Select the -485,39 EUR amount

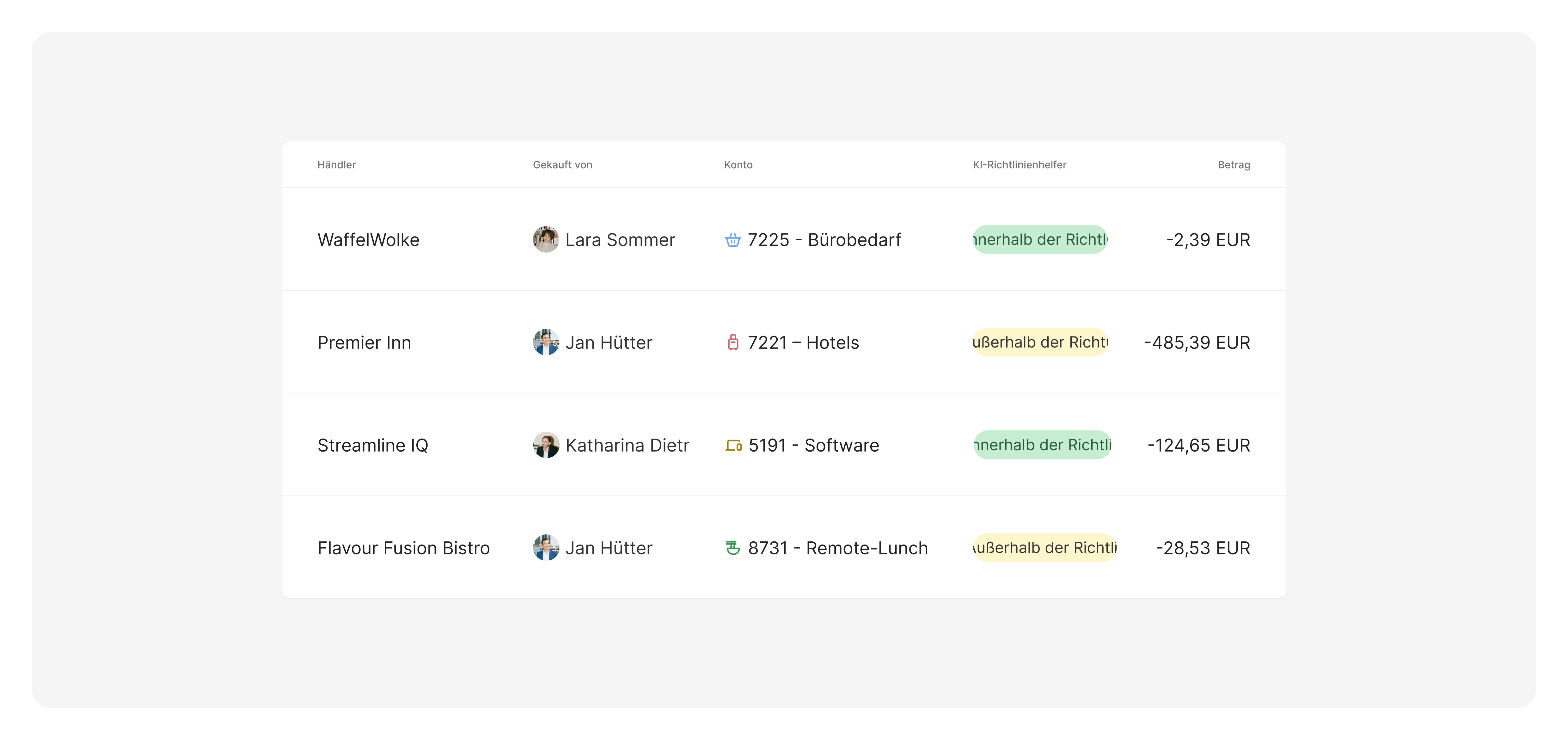click(x=1197, y=342)
